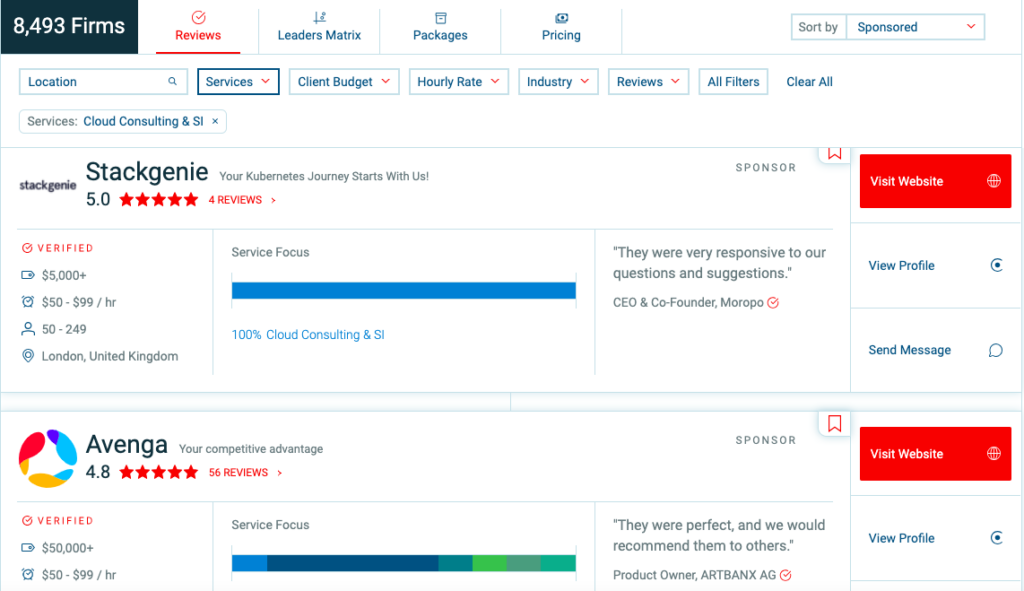Click Stackgenie hourly rate clock icon
The width and height of the screenshot is (1024, 591).
coord(27,302)
